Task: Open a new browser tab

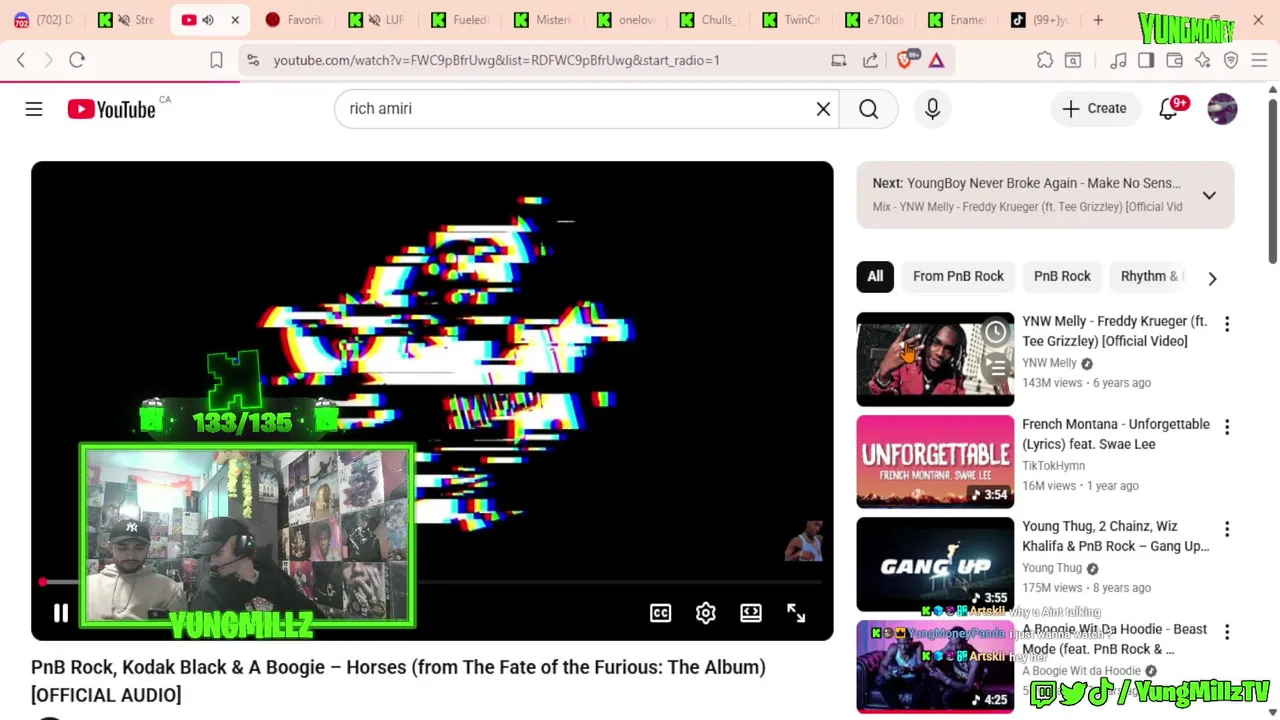Action: [x=1098, y=20]
